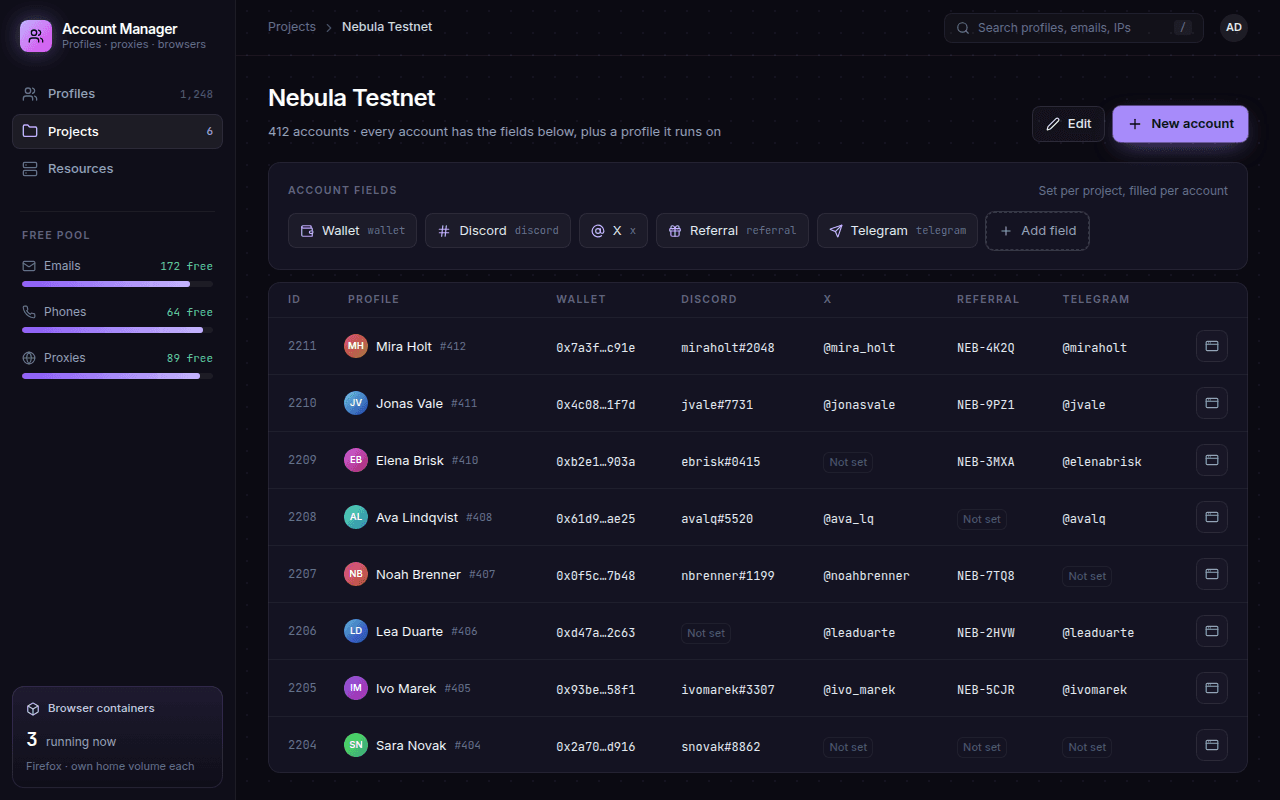Open browser window for Mira Holt's account

click(x=1212, y=346)
